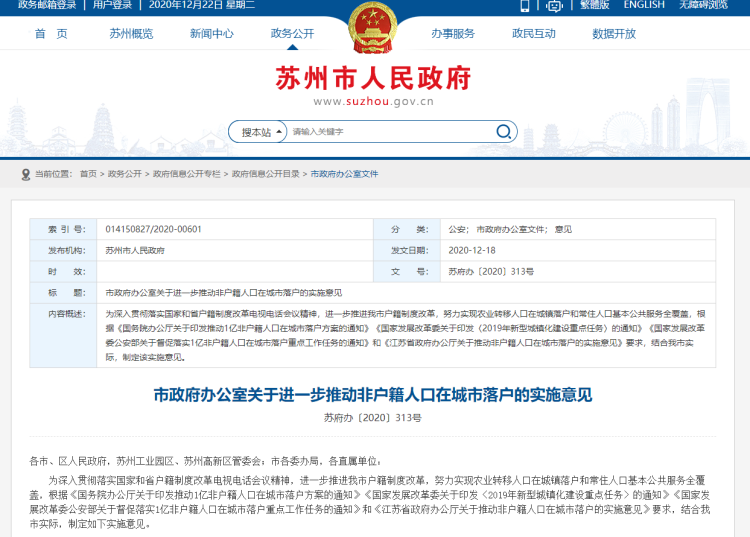The image size is (750, 537).
Task: Click breadcrumb link 市政府办公室文件
Action: (344, 174)
